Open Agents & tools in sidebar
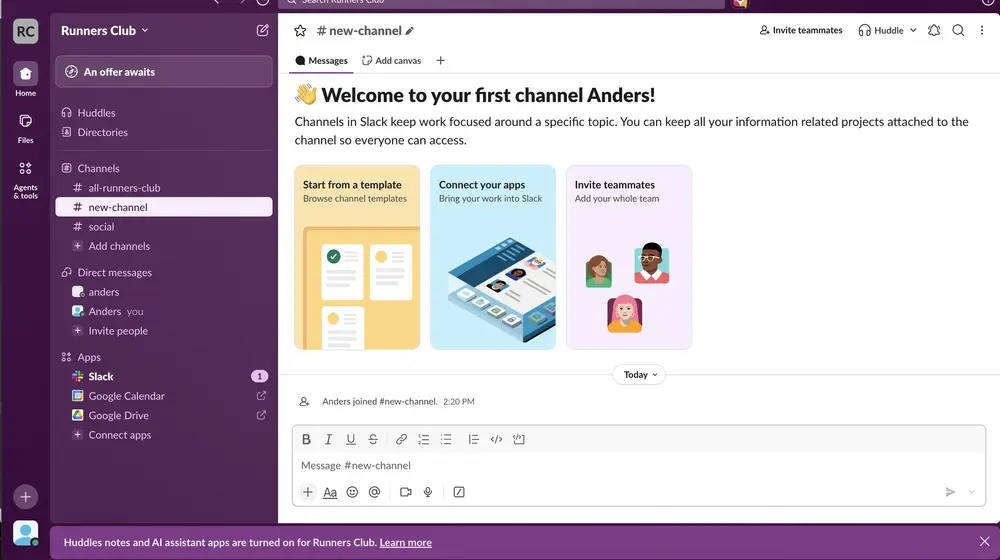 [26, 180]
